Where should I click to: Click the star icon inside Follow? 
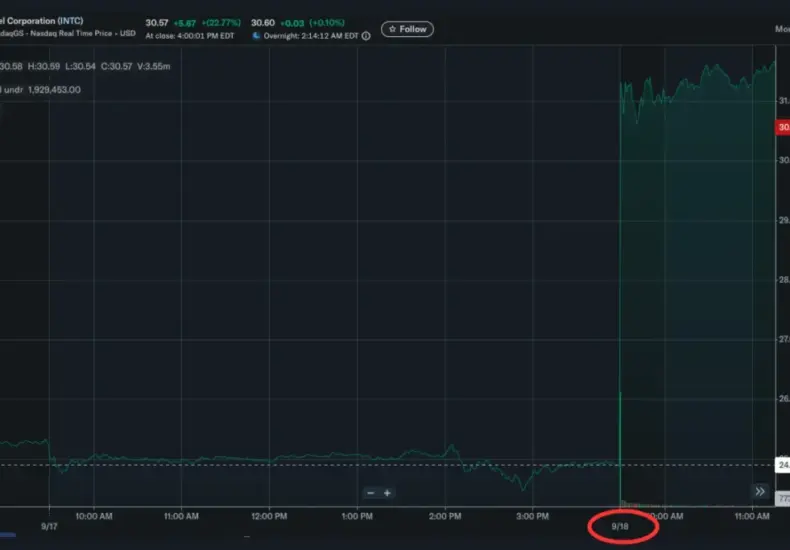(392, 29)
